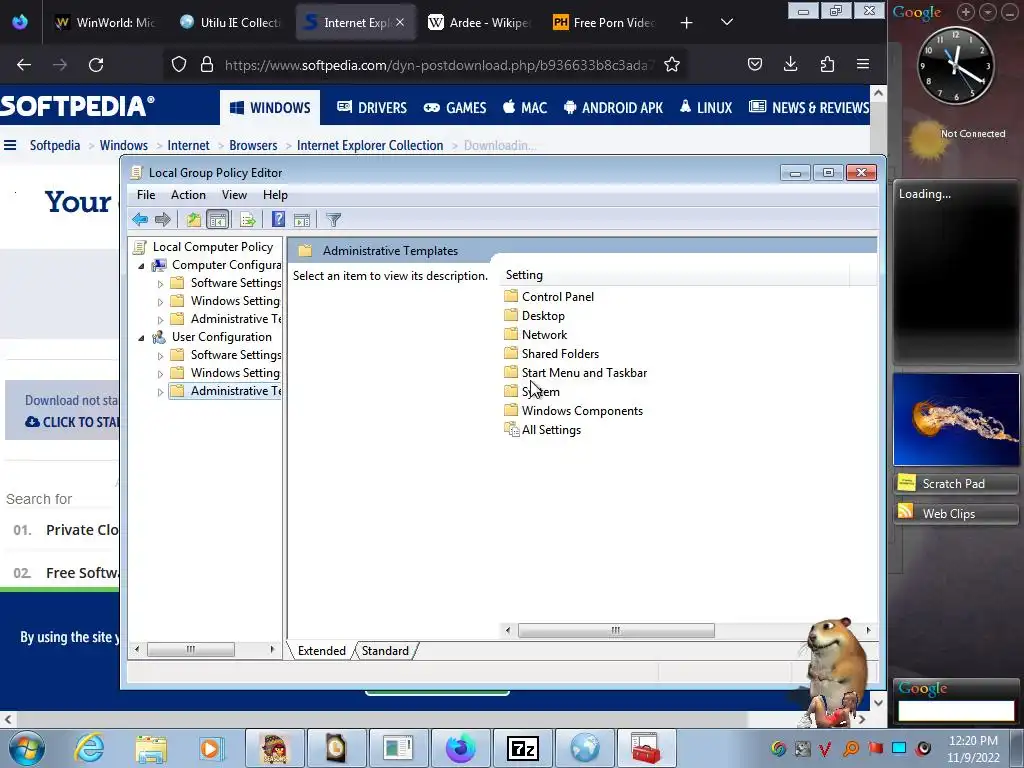This screenshot has height=768, width=1024.
Task: Toggle the Show/Hide Console Tree icon
Action: click(217, 219)
